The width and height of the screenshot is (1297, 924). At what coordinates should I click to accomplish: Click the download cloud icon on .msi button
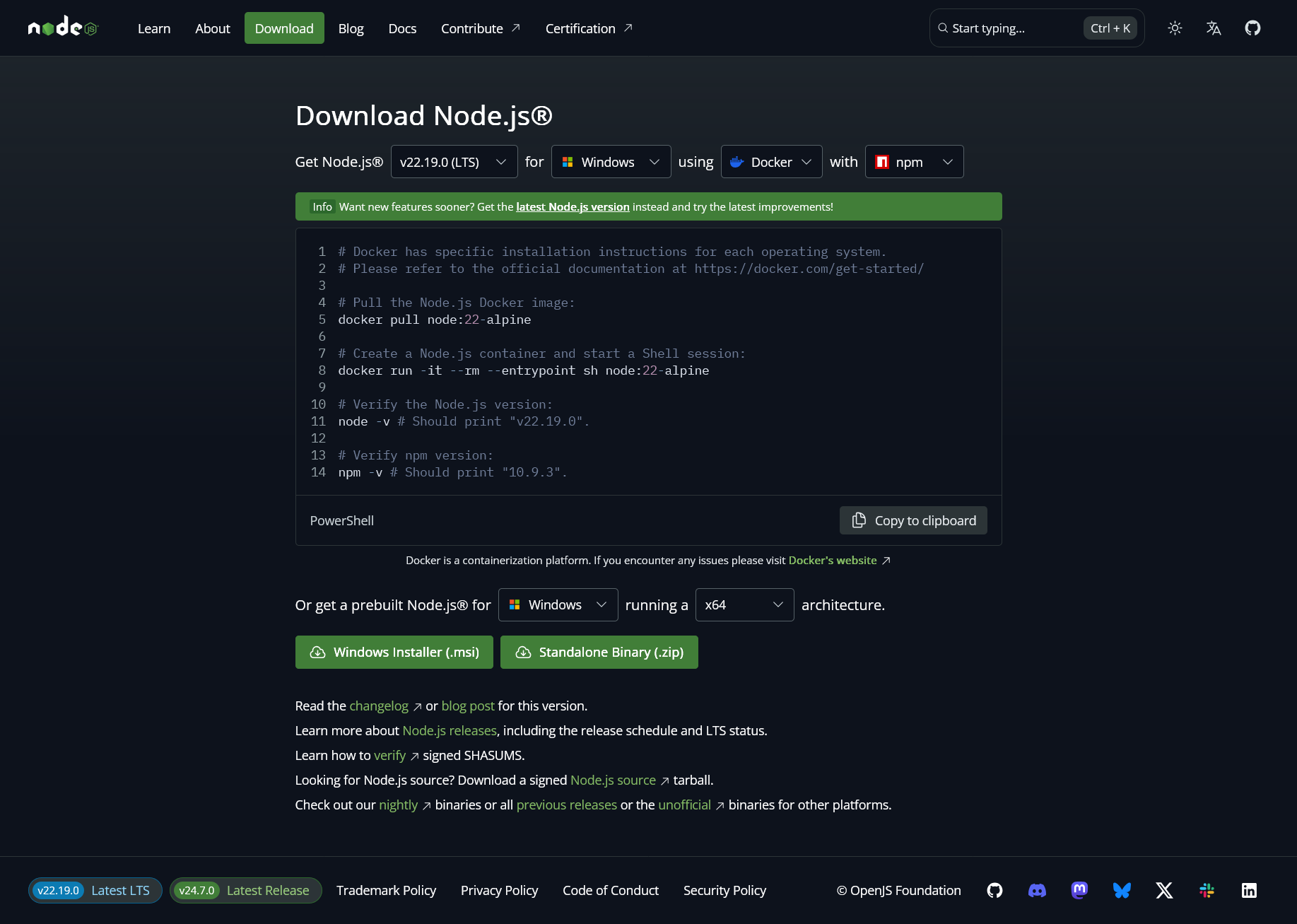point(317,653)
